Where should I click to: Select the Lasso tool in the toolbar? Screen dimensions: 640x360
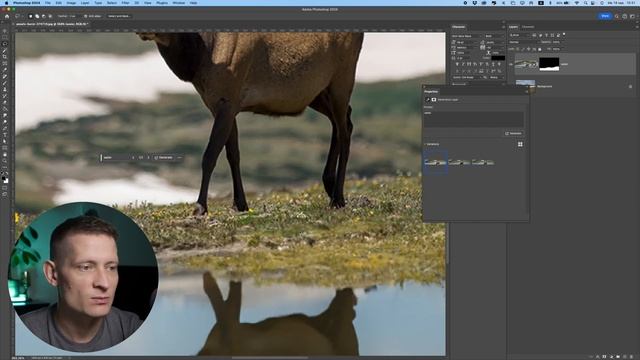coord(5,44)
